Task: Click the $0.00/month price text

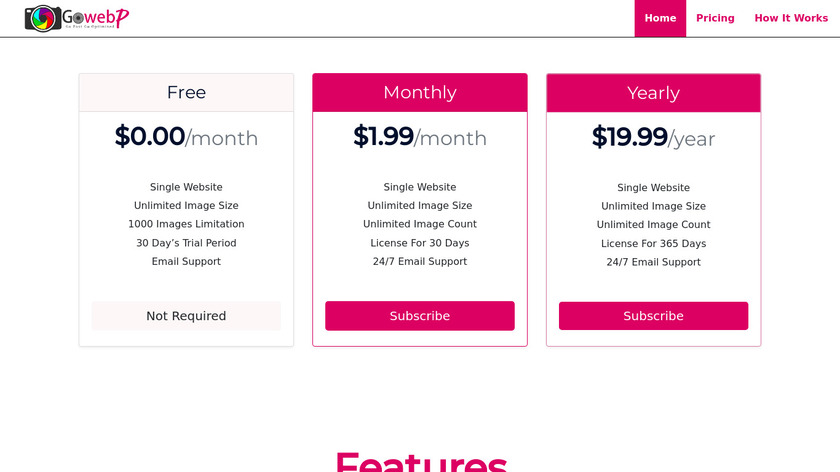Action: (x=186, y=137)
